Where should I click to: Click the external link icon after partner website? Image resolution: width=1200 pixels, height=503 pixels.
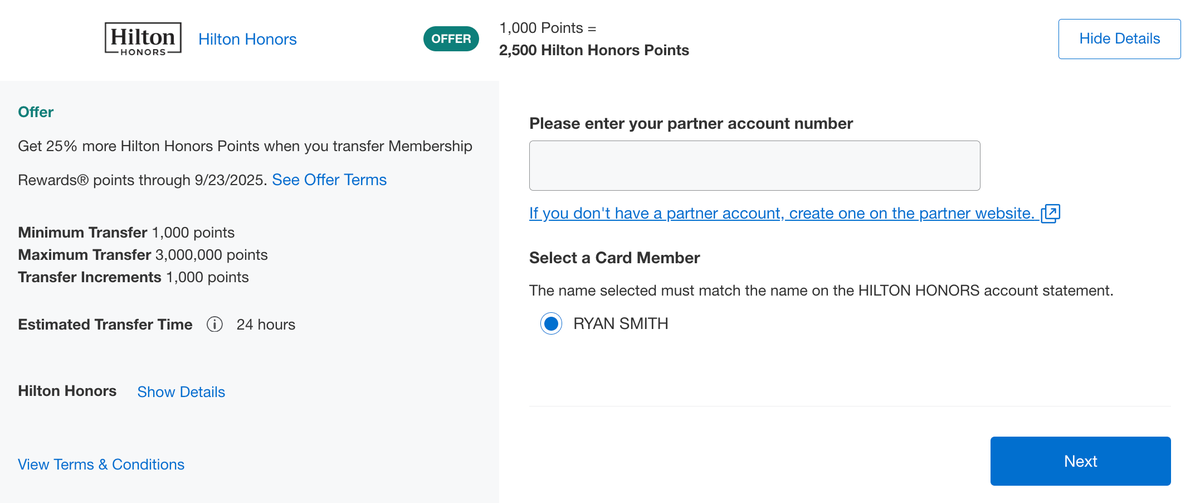click(x=1050, y=214)
